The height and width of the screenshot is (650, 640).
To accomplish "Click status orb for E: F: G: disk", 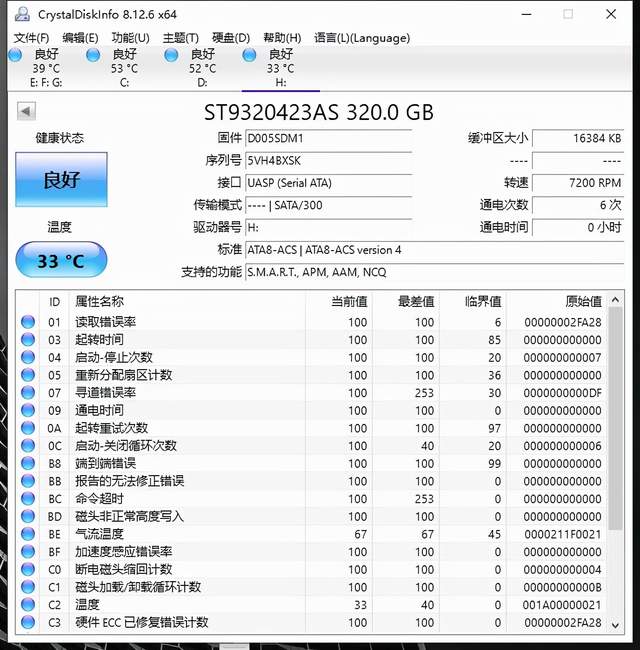I will [15, 55].
